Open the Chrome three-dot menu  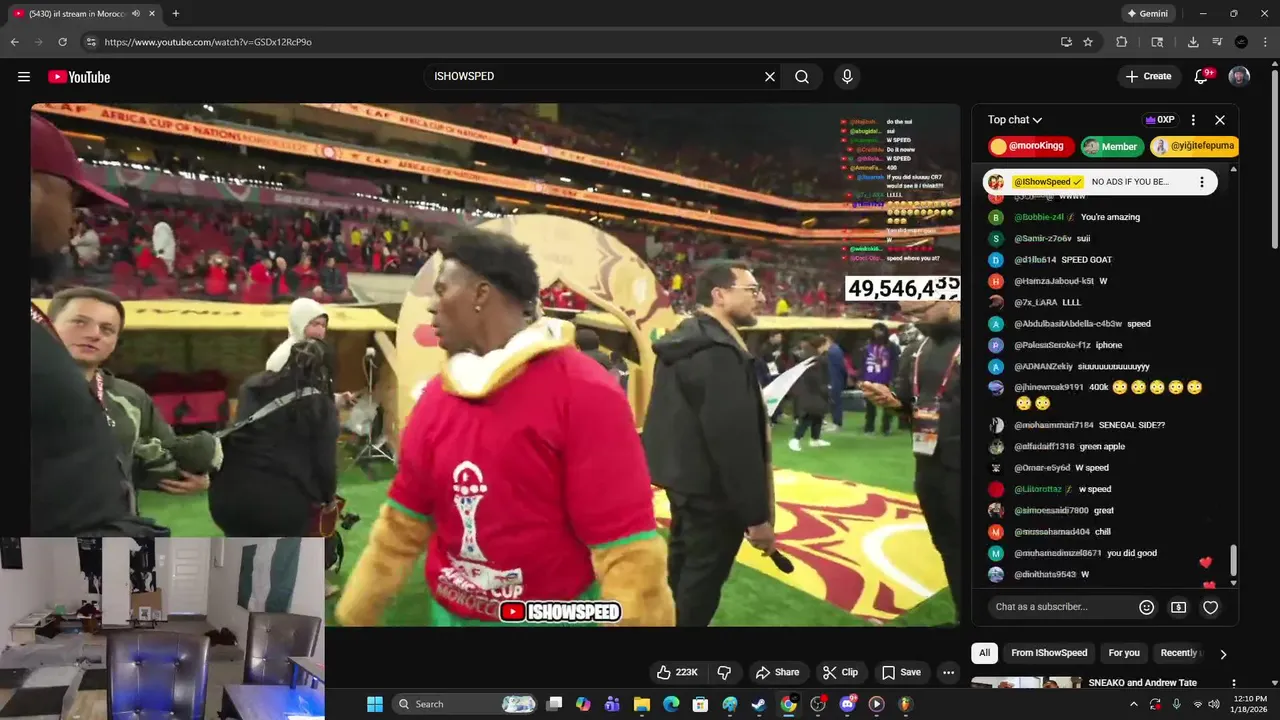[x=1265, y=42]
